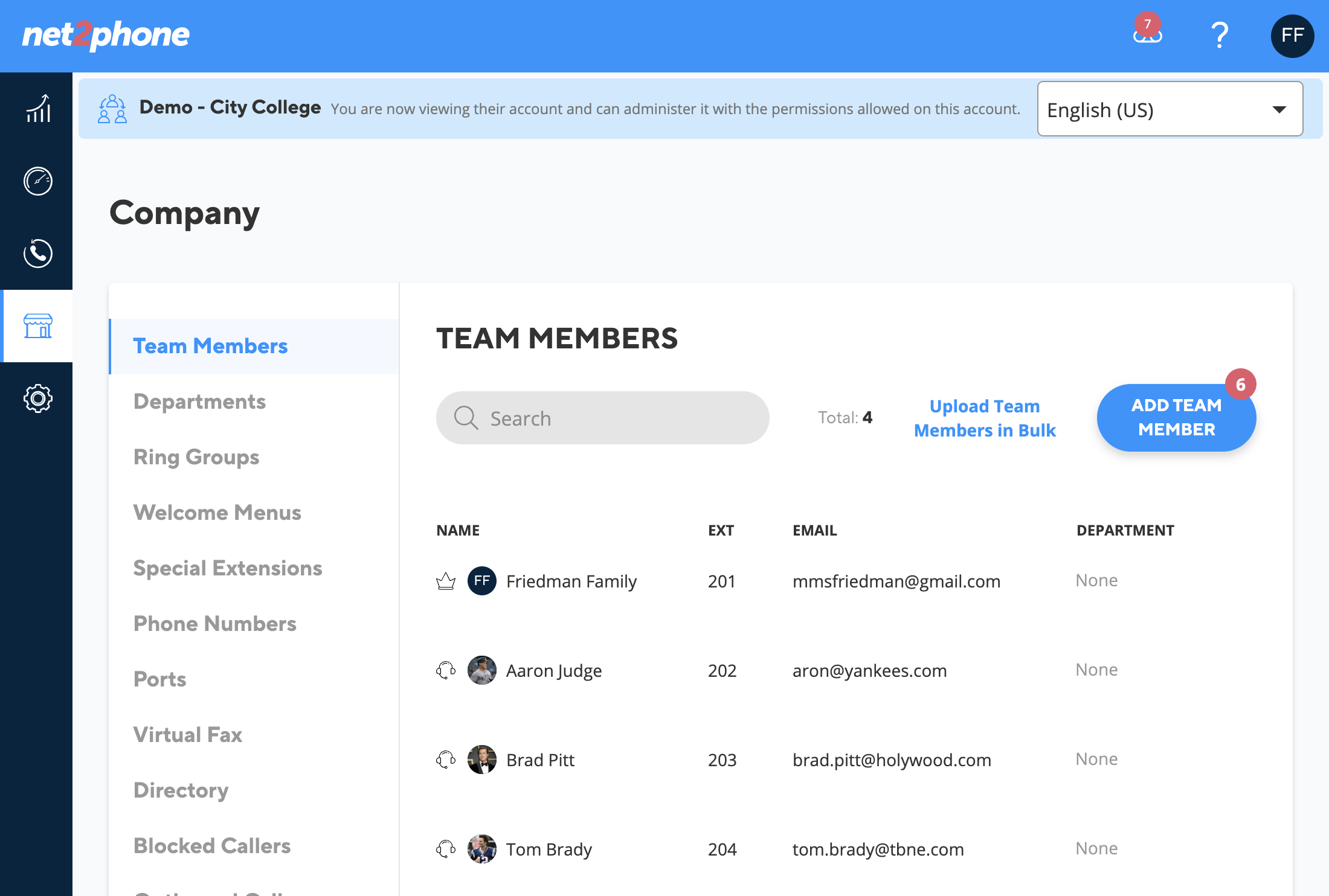Click the email tom.brady@tbne.com

(x=878, y=850)
